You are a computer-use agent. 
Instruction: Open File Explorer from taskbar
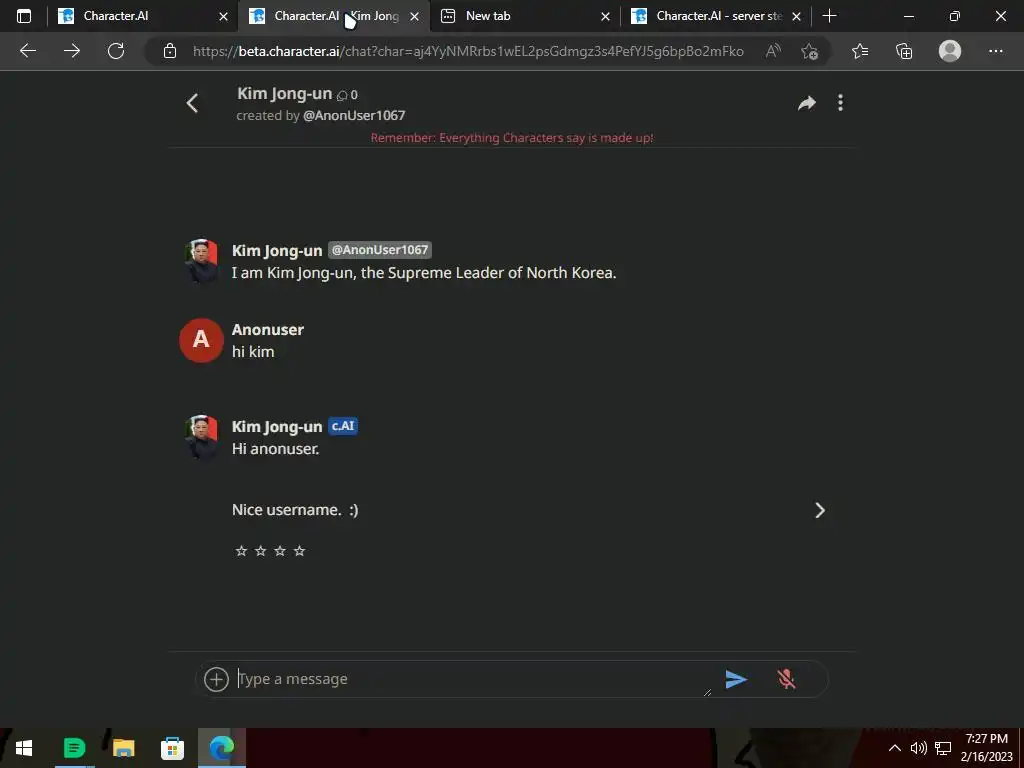coord(123,748)
